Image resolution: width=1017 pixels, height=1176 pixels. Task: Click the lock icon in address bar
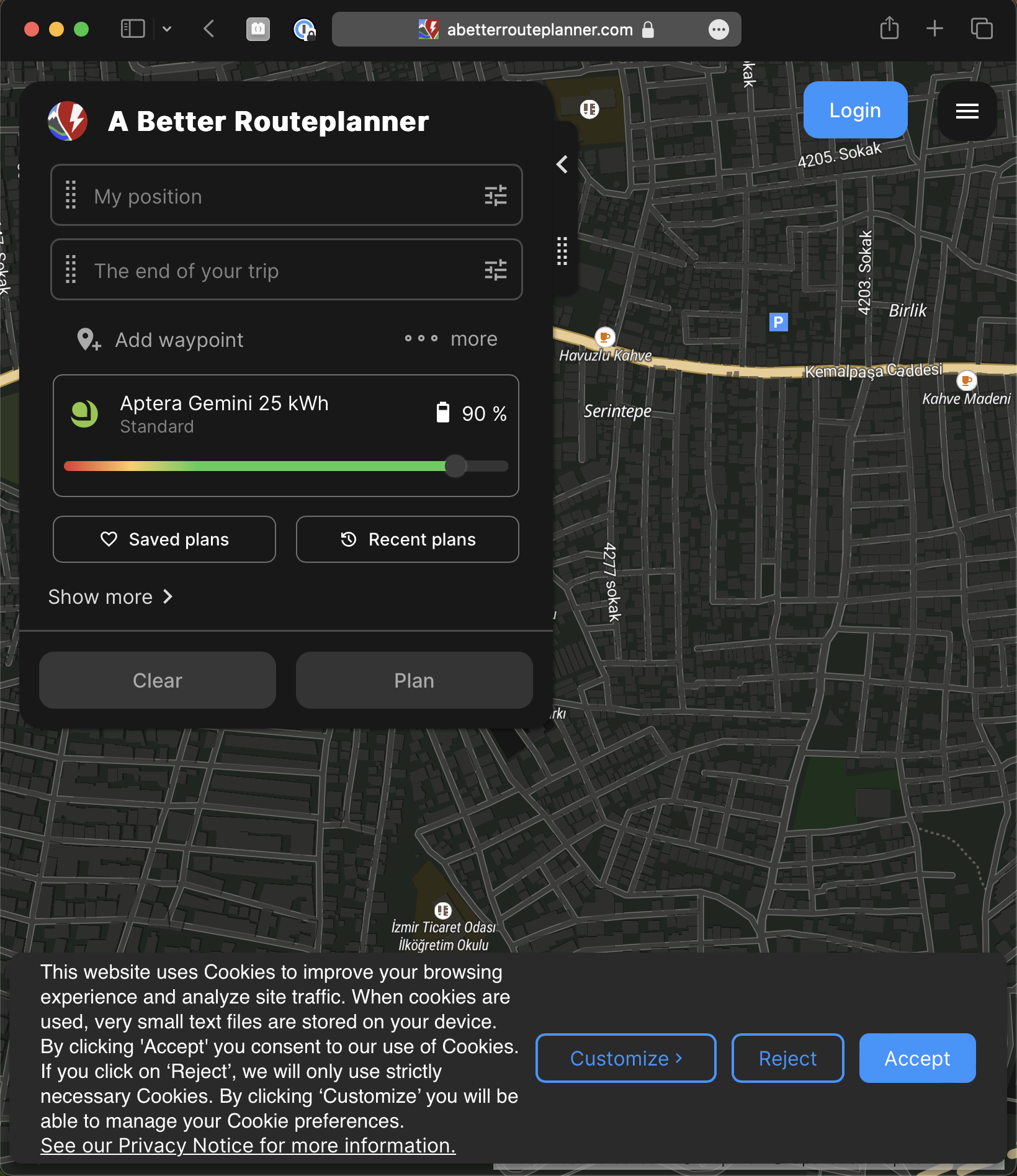[648, 29]
